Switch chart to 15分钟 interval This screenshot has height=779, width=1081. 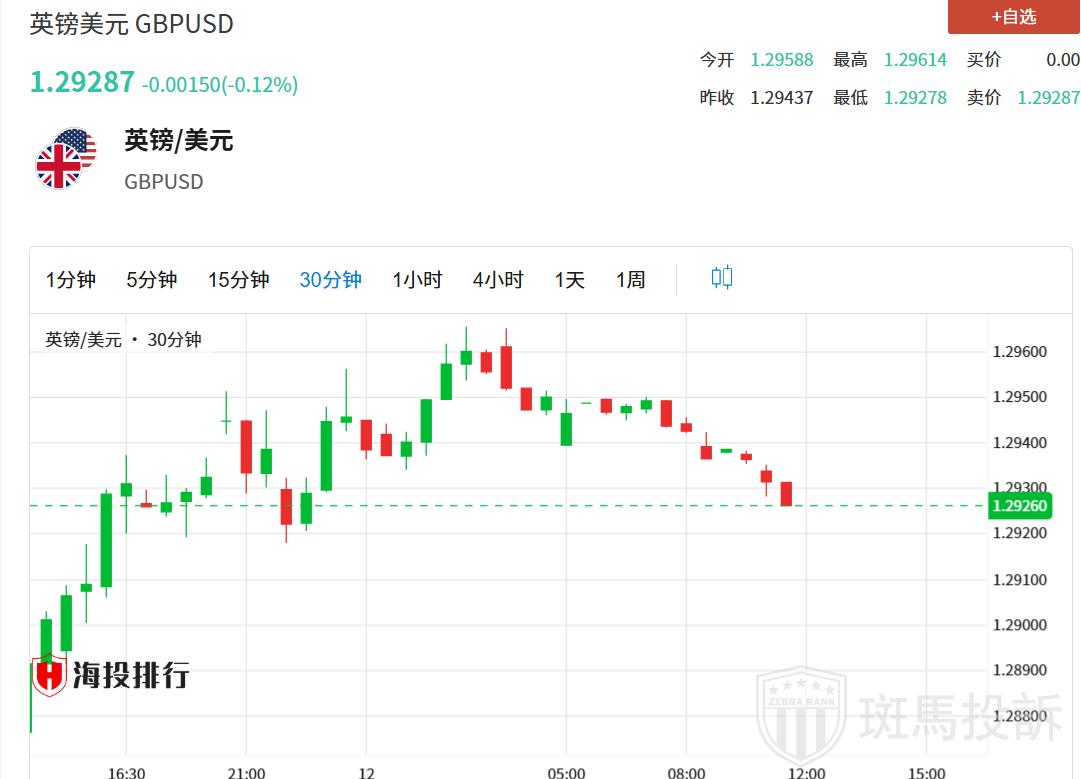[239, 280]
